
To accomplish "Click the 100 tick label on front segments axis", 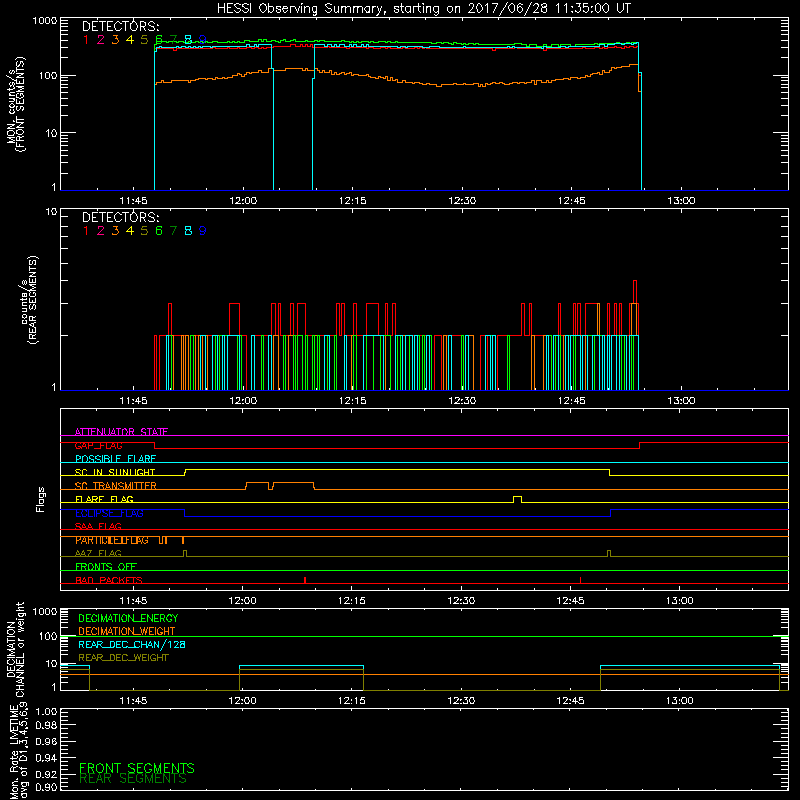I will 48,76.
